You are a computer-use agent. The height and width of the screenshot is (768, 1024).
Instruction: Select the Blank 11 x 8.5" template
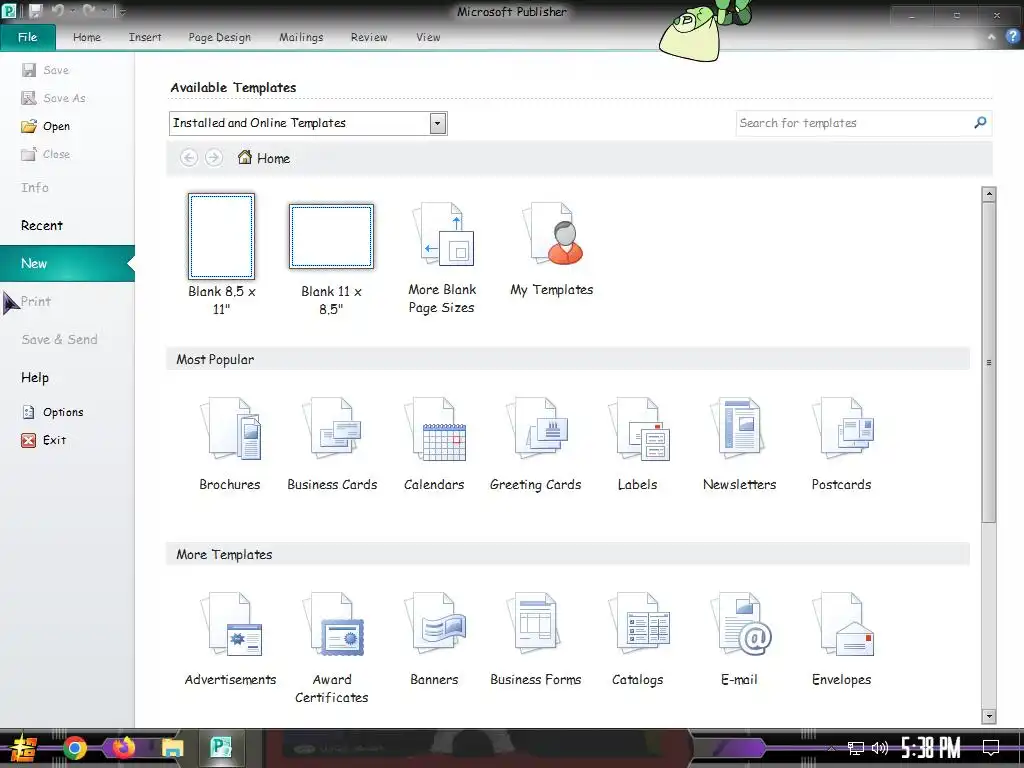click(x=331, y=259)
